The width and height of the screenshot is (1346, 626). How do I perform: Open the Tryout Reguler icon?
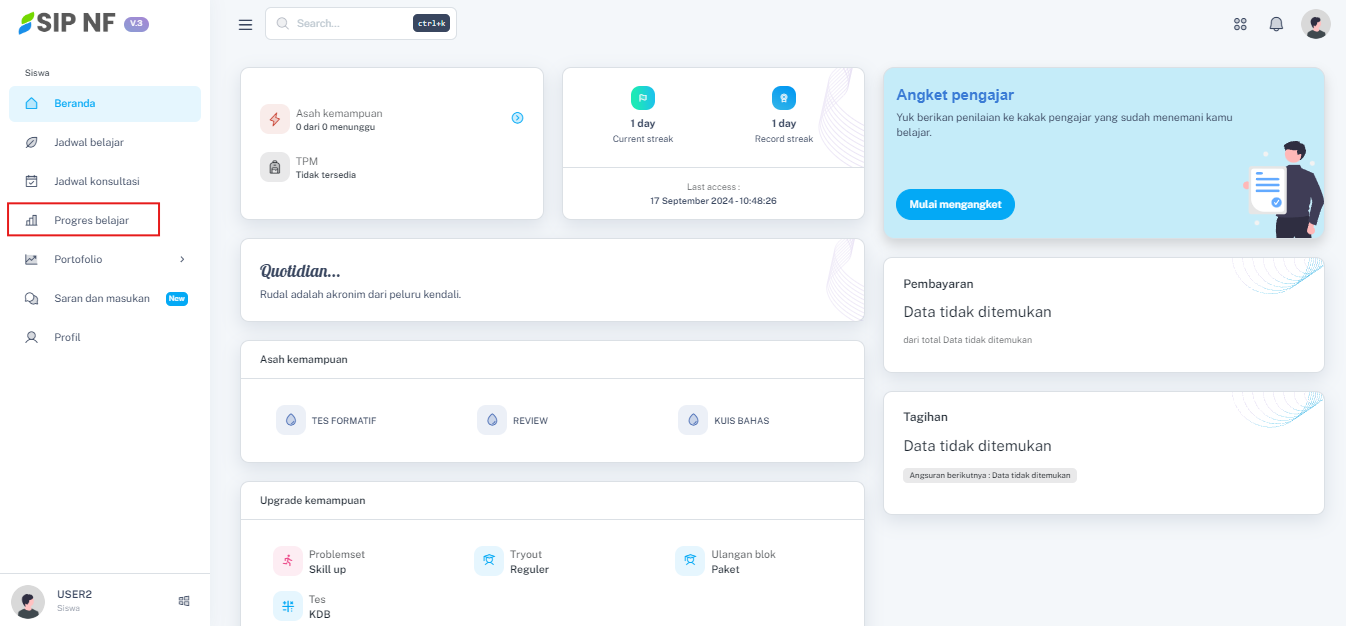489,561
